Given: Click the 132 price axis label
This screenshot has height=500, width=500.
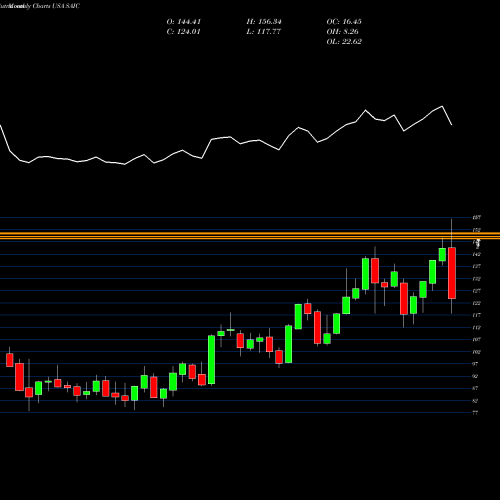Looking at the screenshot, I should (477, 279).
